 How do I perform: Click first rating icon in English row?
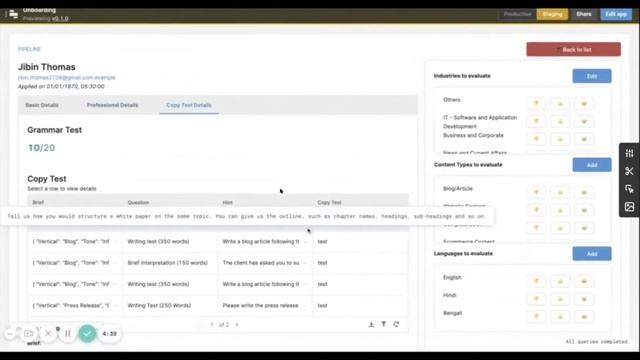pos(536,281)
